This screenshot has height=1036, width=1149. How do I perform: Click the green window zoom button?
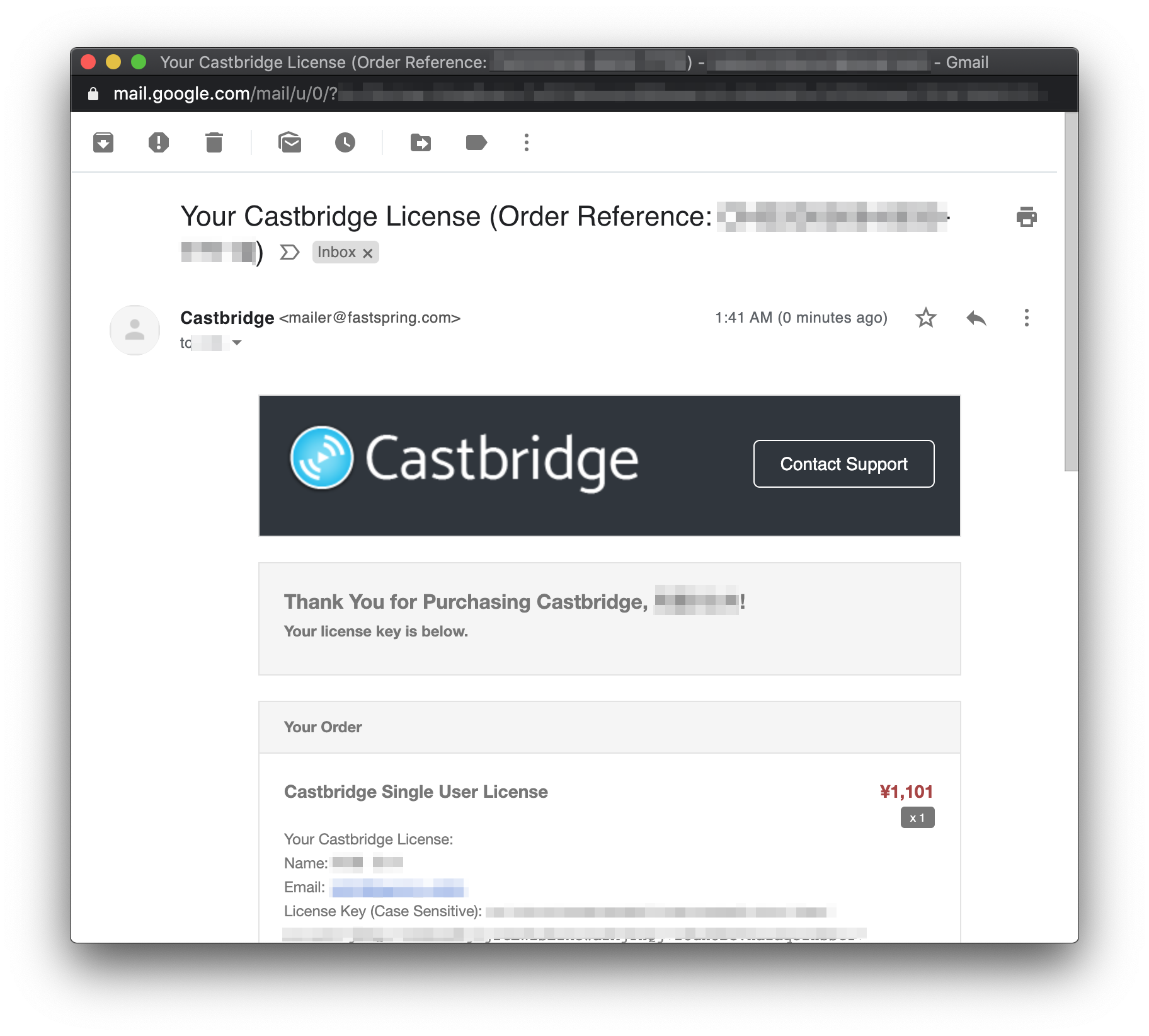click(139, 62)
